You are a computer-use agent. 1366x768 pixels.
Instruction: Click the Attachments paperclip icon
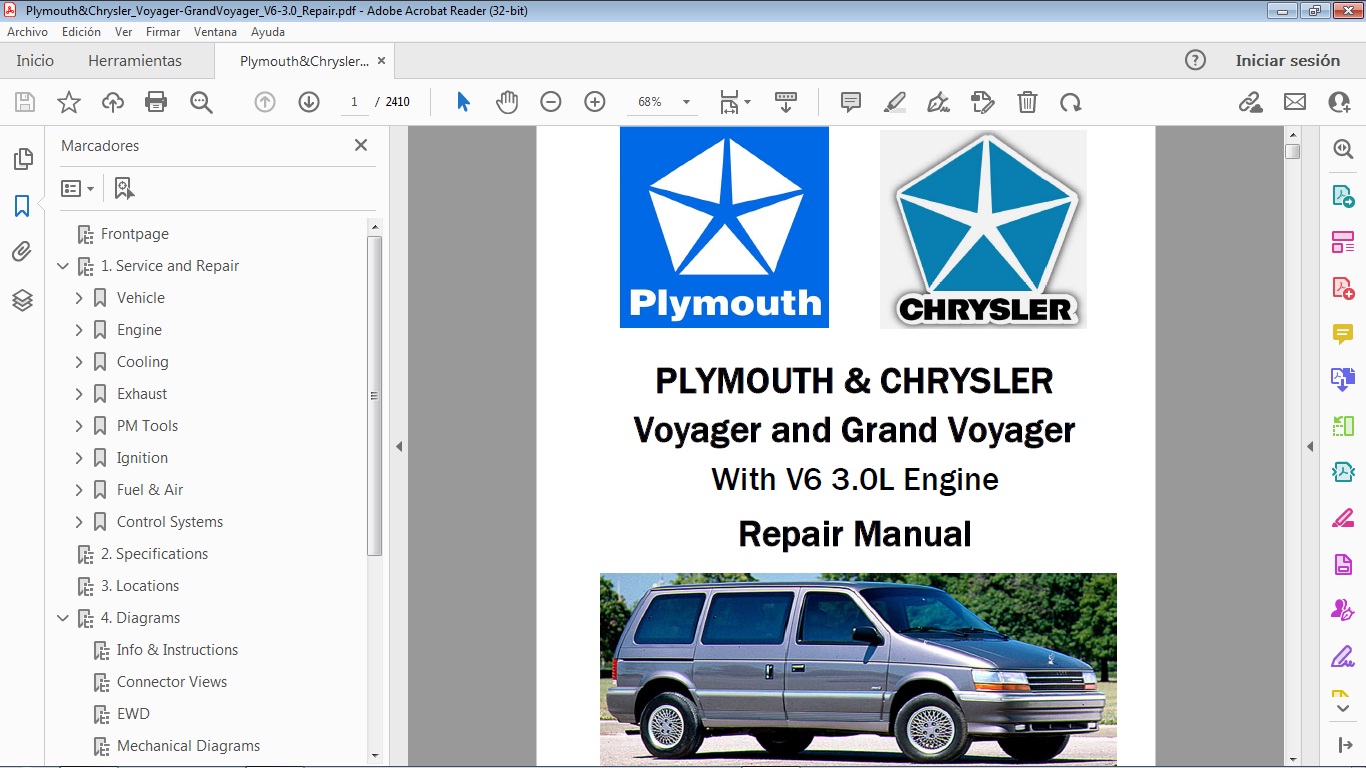pyautogui.click(x=22, y=252)
